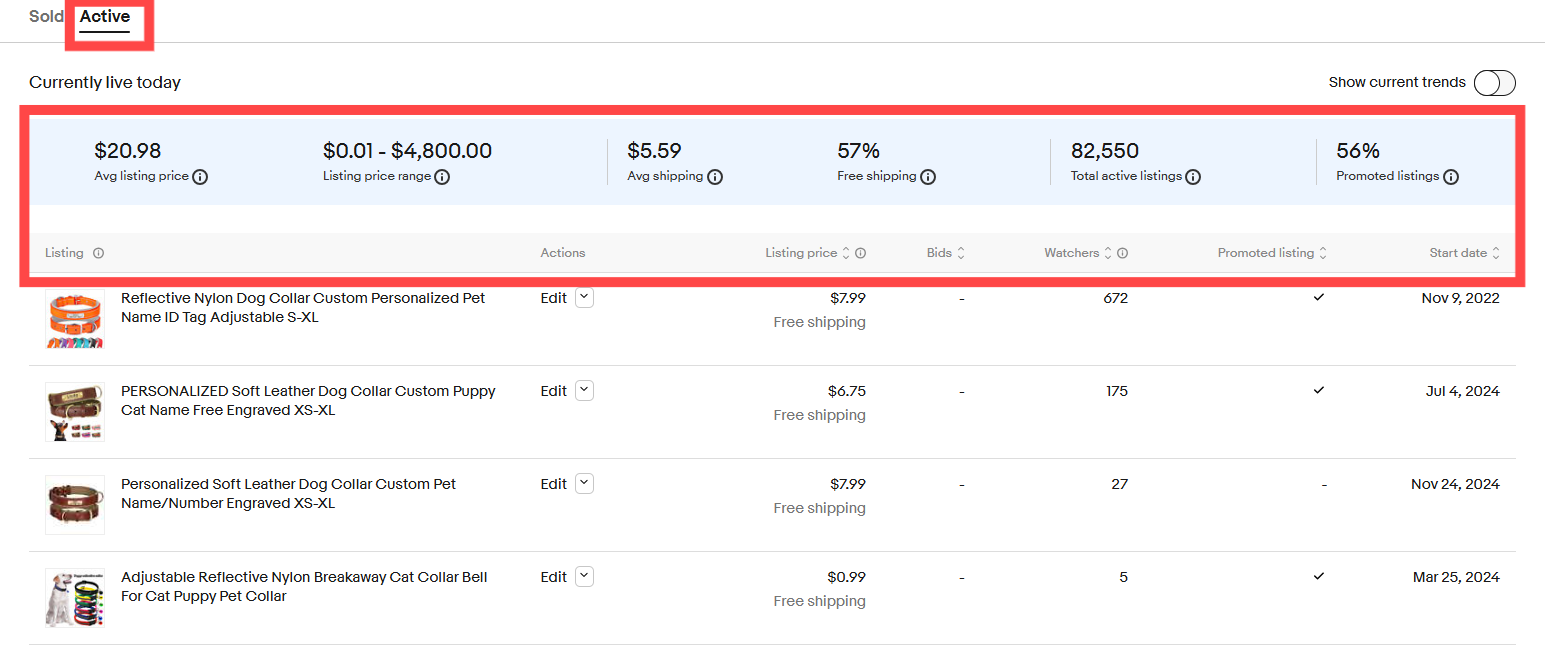
Task: Click info icon beside Avg listing price
Action: (x=200, y=177)
